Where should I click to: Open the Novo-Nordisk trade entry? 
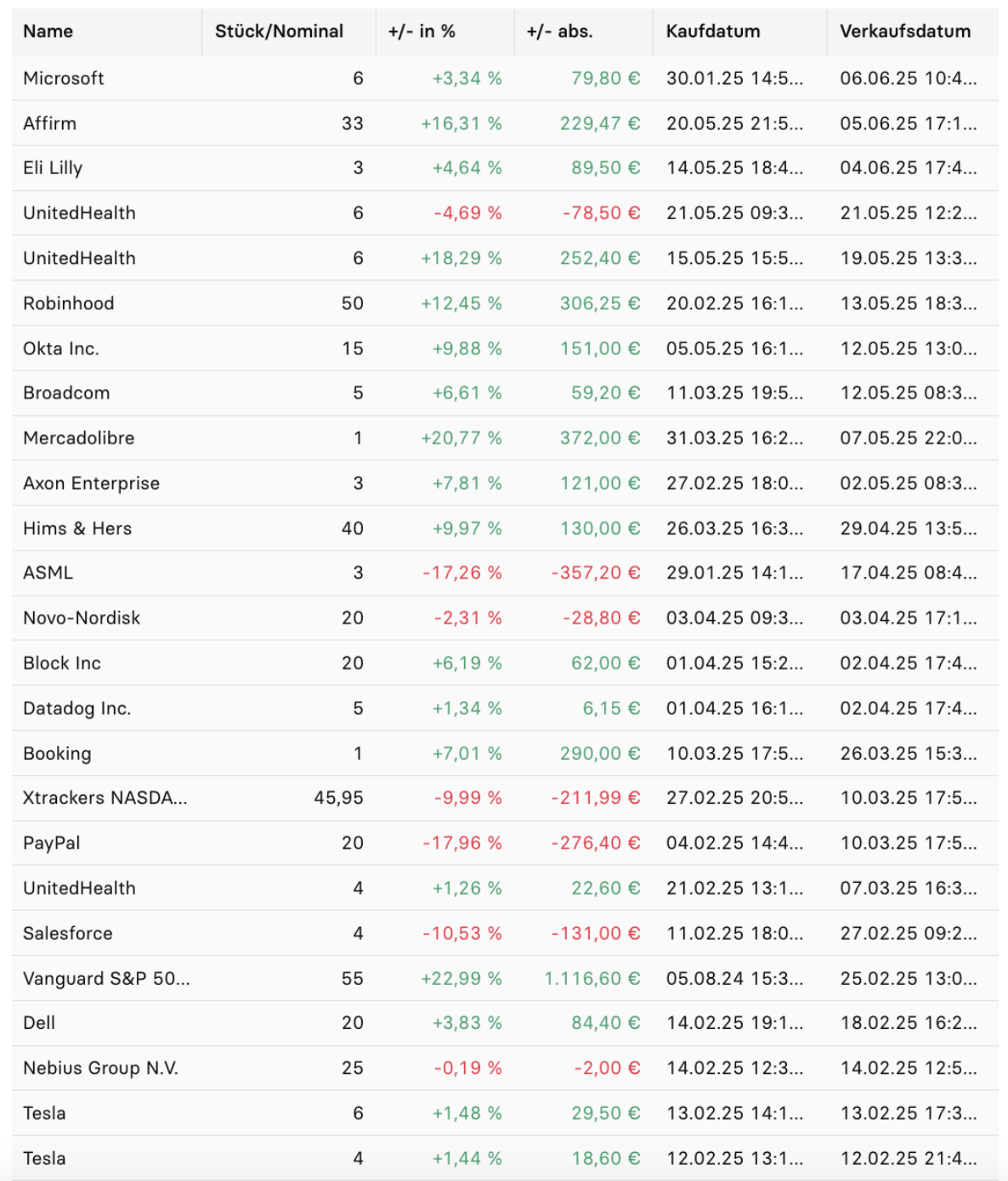click(505, 618)
